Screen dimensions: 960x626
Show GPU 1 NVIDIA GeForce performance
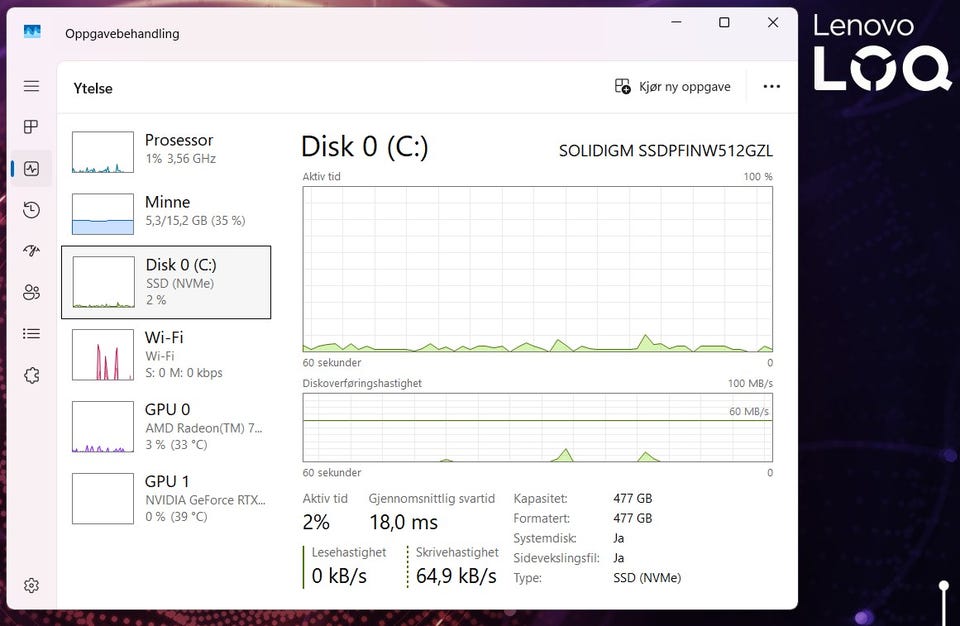(x=166, y=499)
